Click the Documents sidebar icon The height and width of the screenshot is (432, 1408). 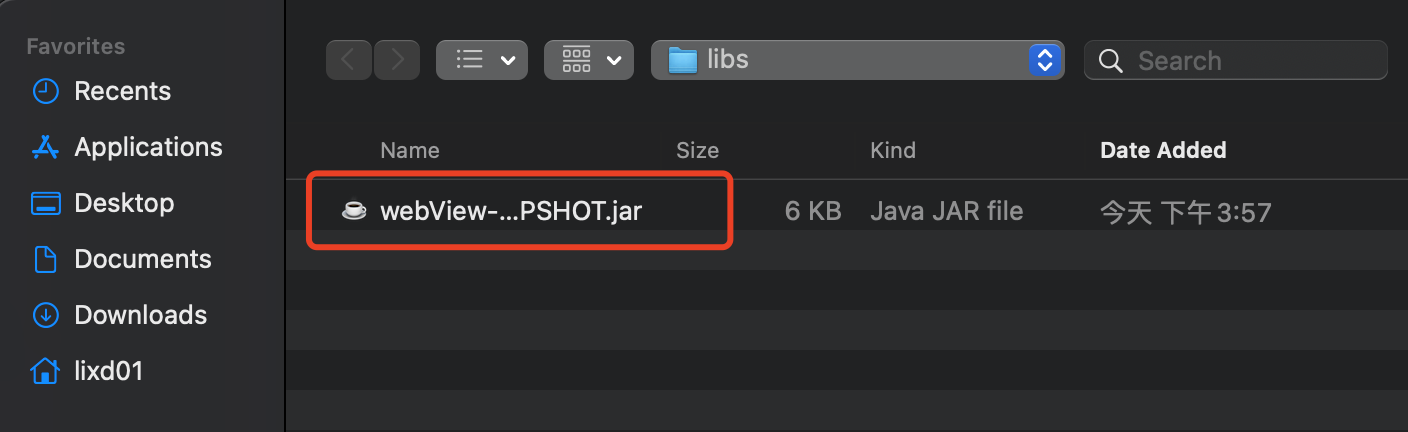46,259
